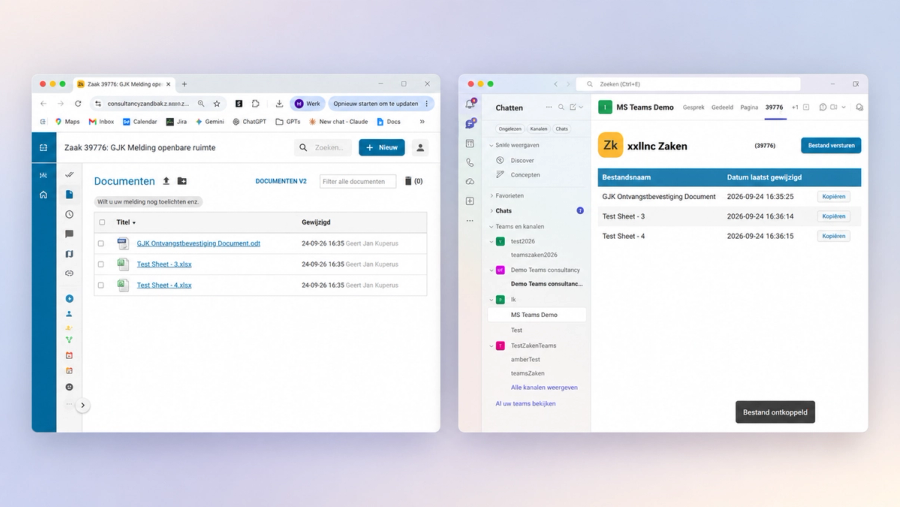The image size is (900, 507).
Task: Open user profile icon in Zaak header
Action: click(x=420, y=148)
